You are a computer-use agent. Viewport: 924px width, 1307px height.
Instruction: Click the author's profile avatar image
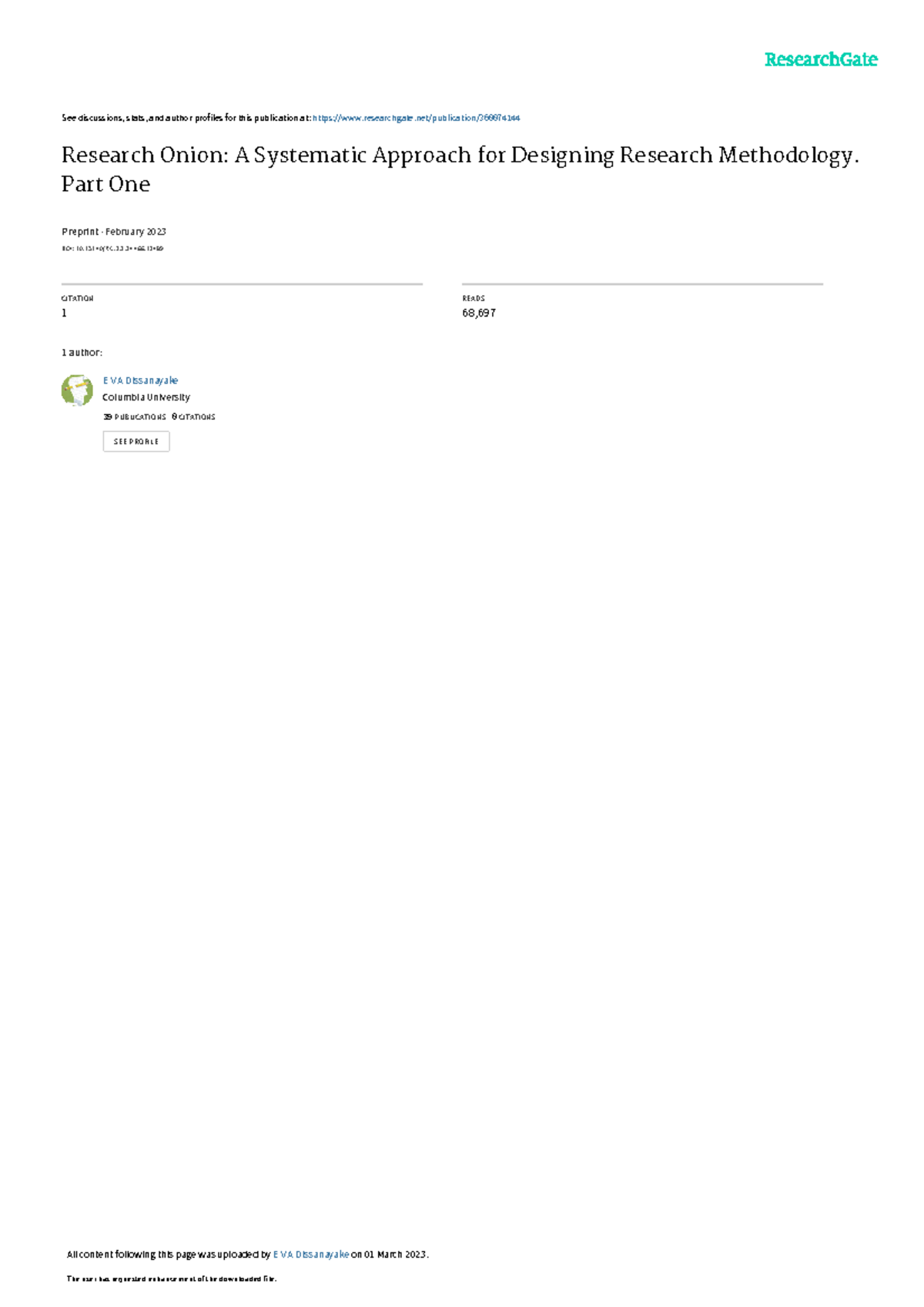tap(77, 390)
